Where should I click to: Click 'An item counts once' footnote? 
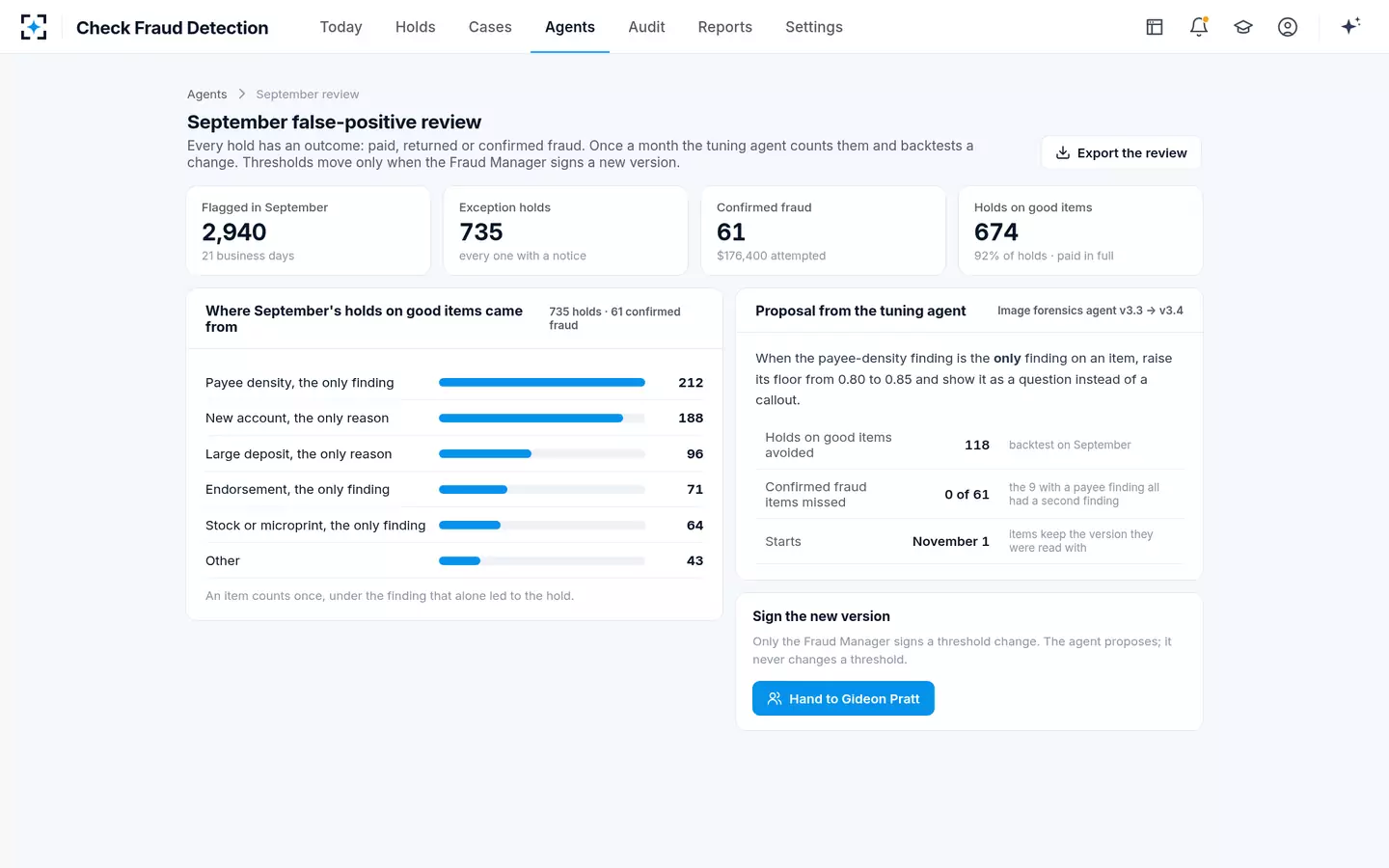coord(390,596)
